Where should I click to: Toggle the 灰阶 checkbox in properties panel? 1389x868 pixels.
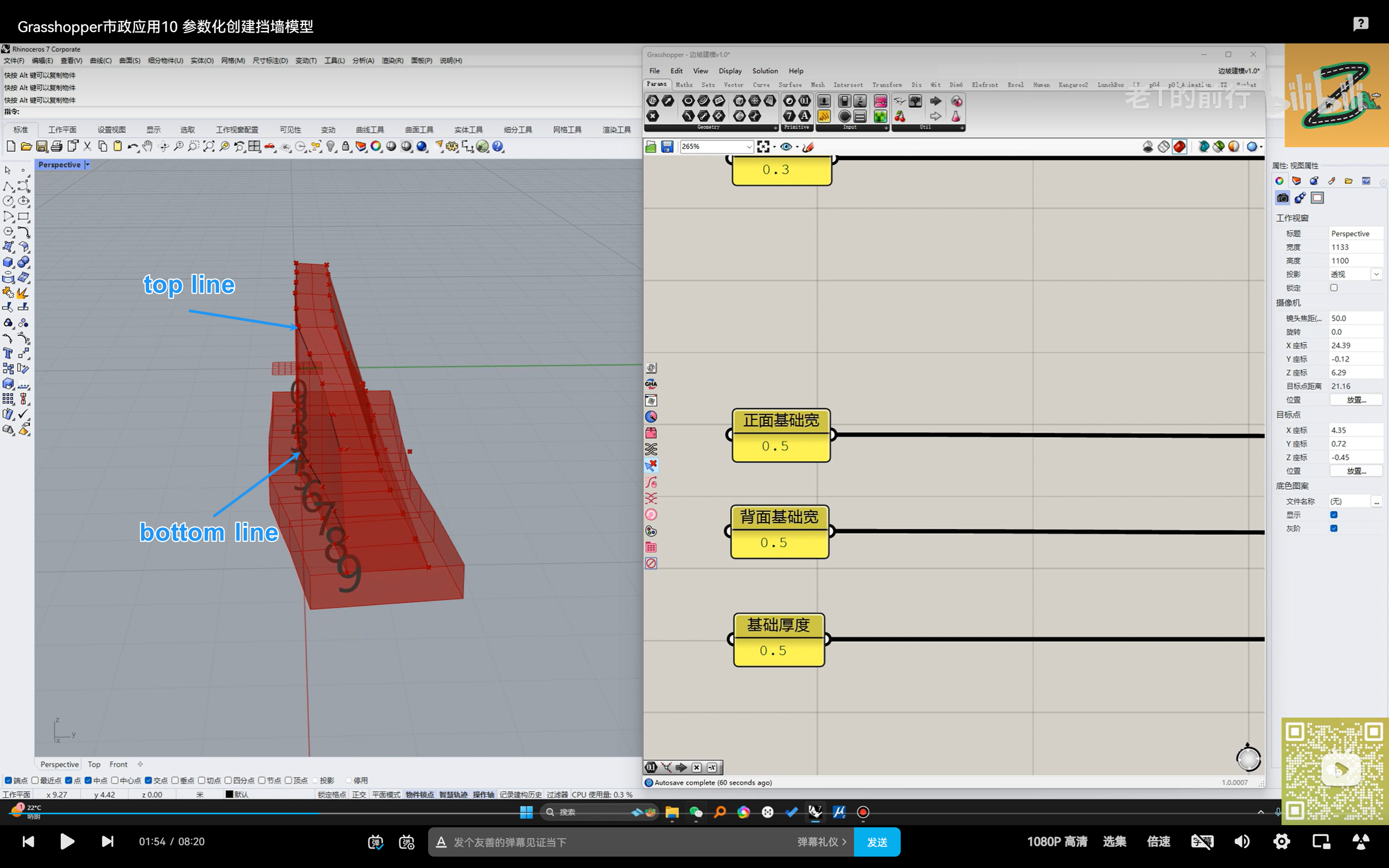pos(1334,528)
